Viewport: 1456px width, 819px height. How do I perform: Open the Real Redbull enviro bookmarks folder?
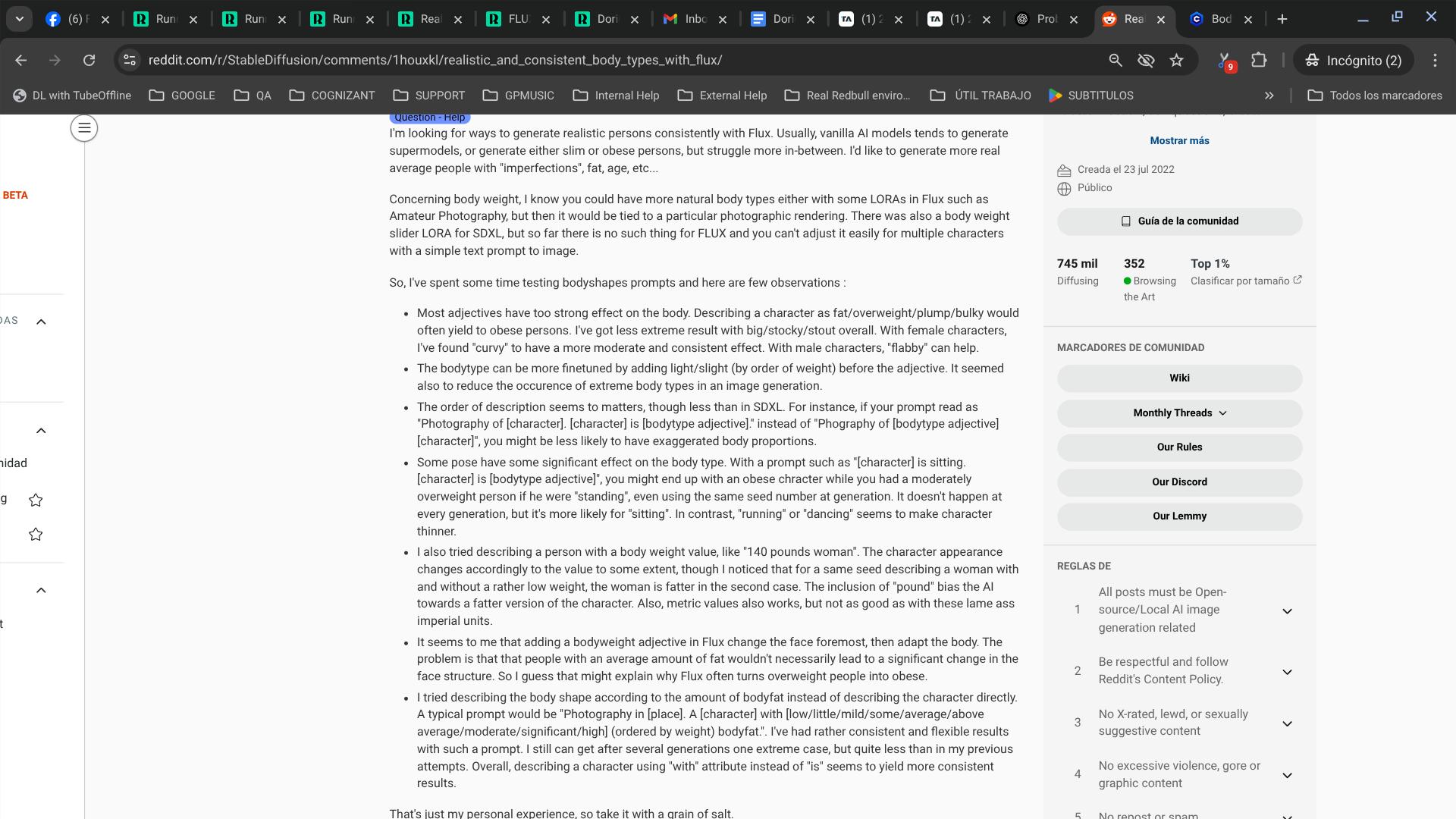[x=848, y=96]
